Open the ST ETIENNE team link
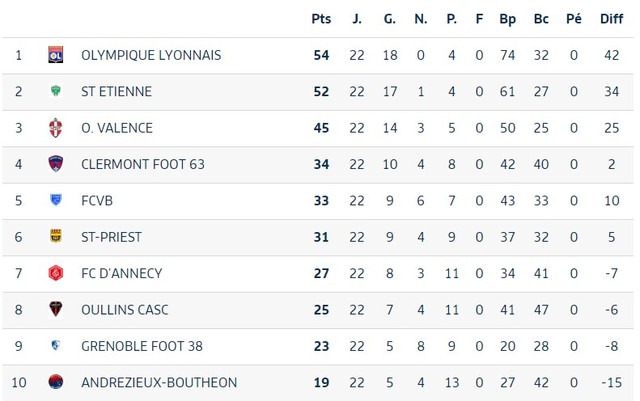Viewport: 640px width, 401px height. [116, 91]
